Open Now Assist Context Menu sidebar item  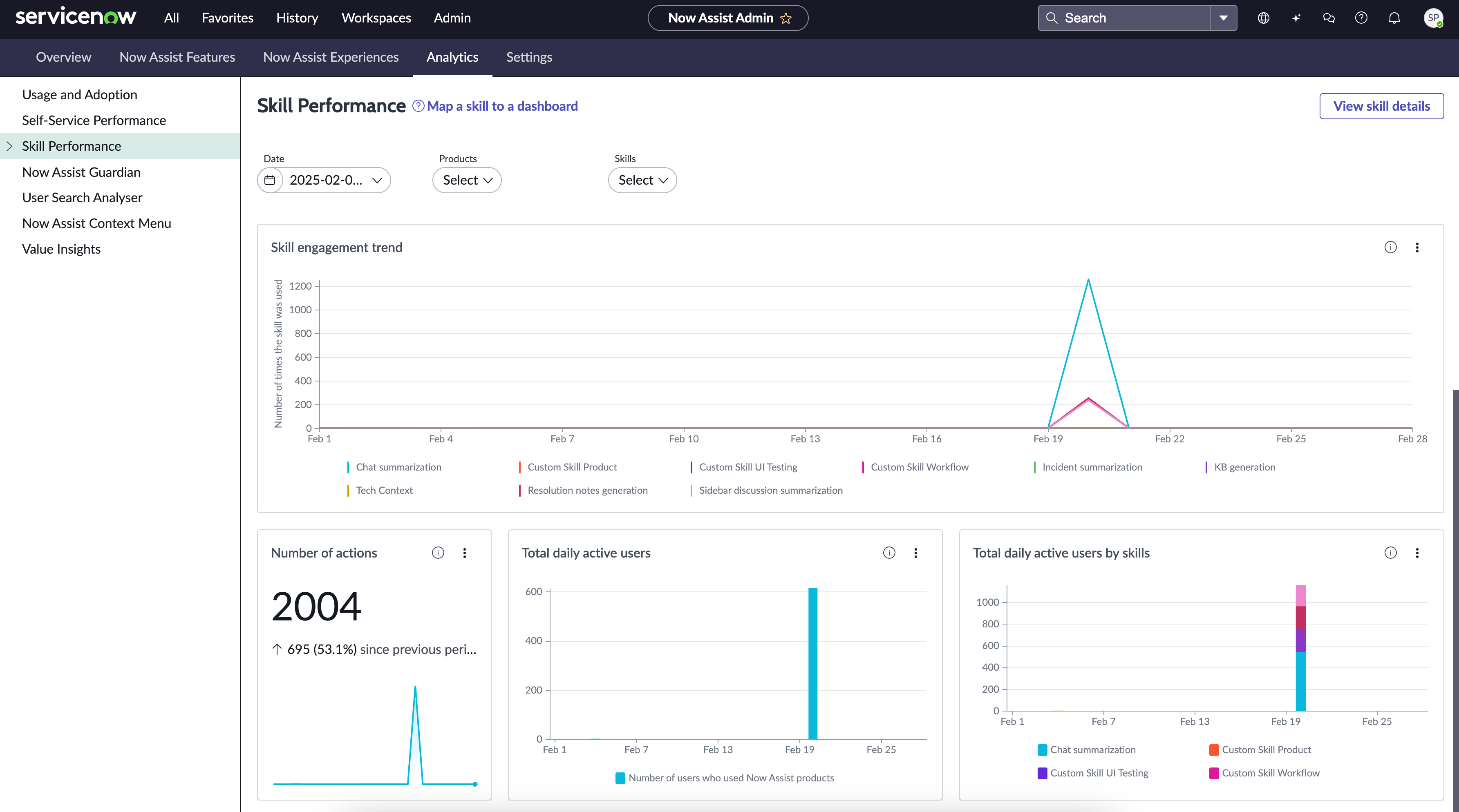click(96, 223)
